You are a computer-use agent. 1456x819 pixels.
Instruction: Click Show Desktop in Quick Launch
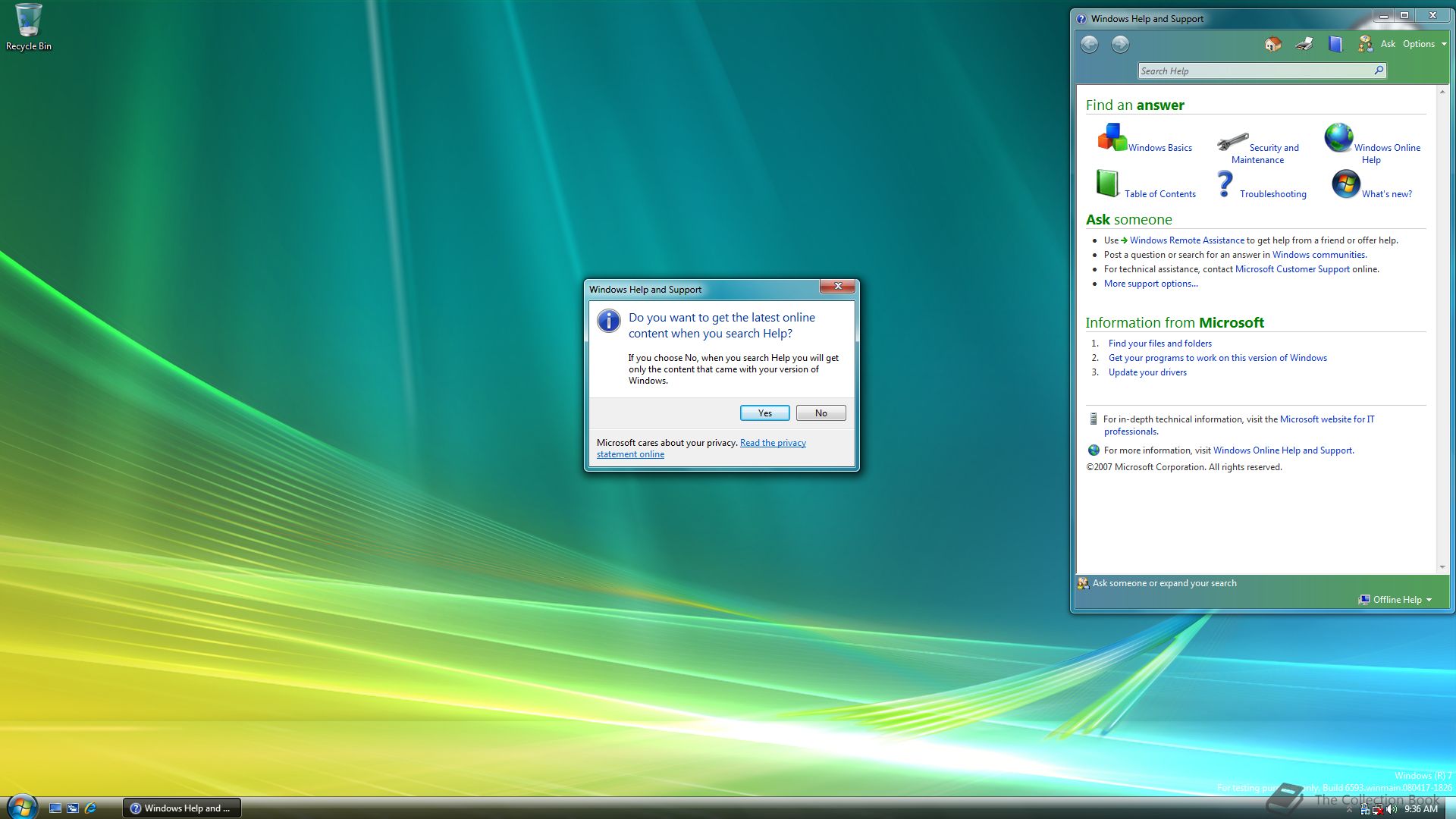point(55,808)
